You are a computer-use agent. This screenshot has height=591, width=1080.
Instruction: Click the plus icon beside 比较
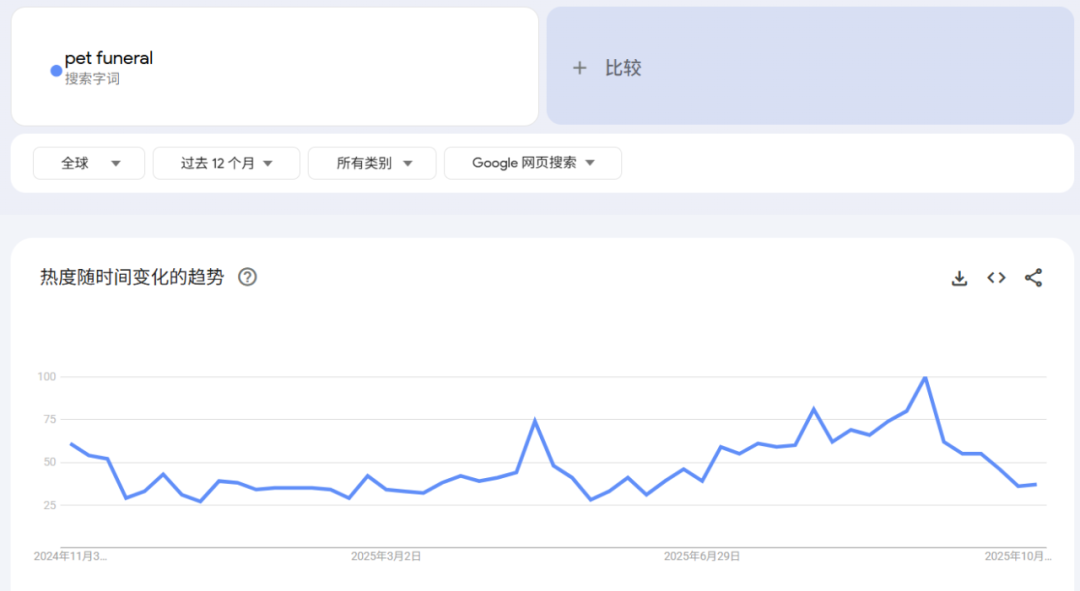click(x=580, y=68)
